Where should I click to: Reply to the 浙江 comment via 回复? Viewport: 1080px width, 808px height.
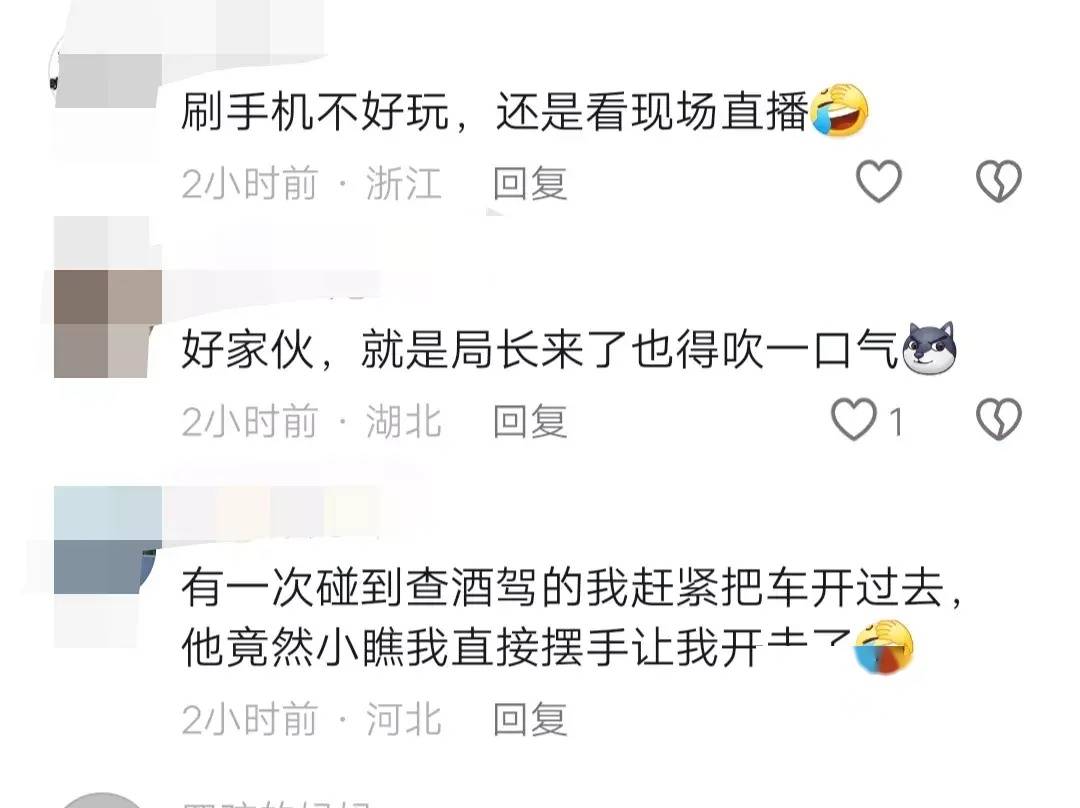pos(530,183)
